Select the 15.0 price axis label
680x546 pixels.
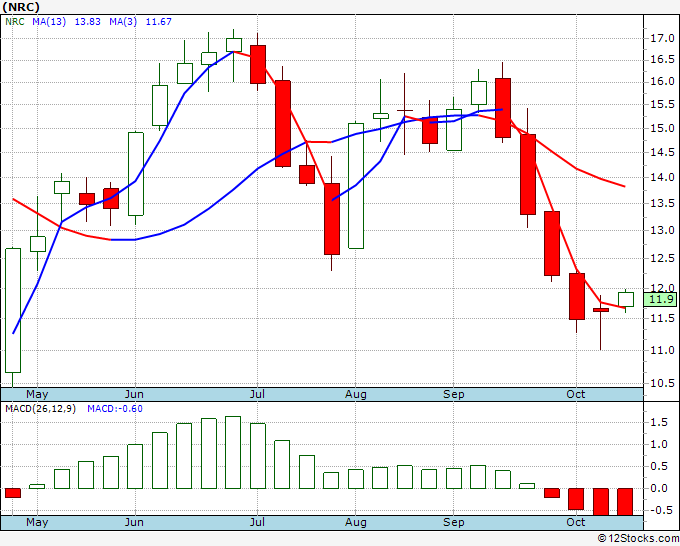662,128
